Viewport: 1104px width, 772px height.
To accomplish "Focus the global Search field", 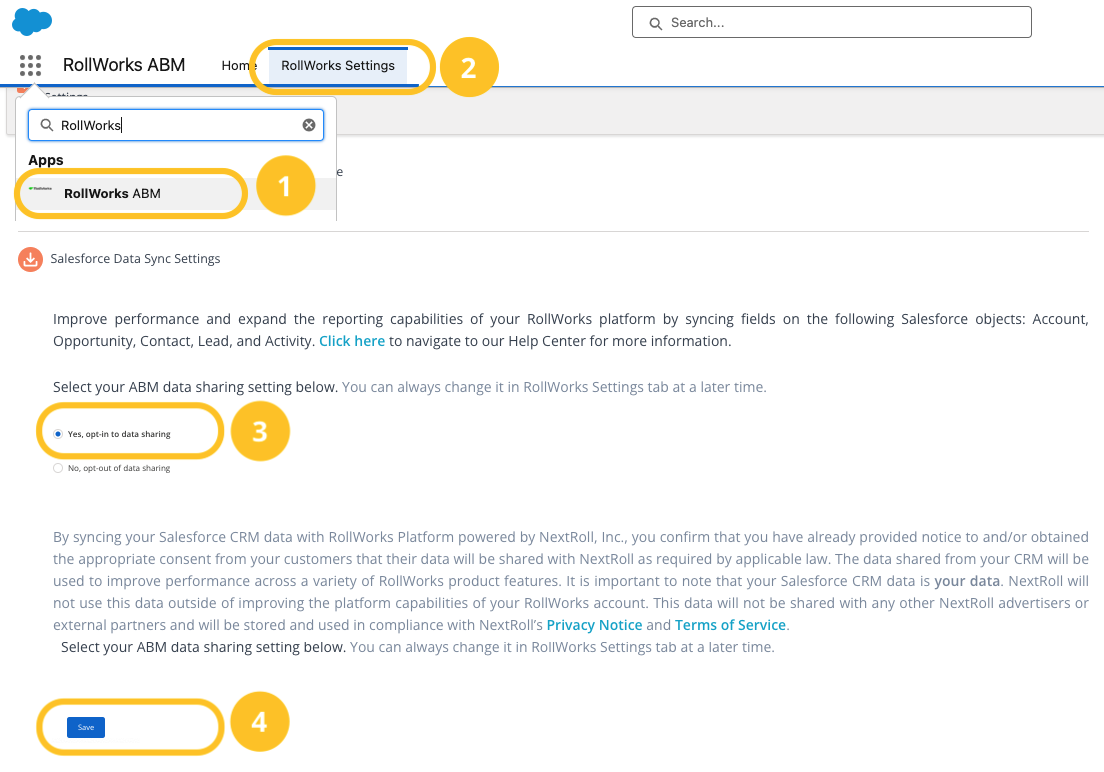I will (x=840, y=23).
